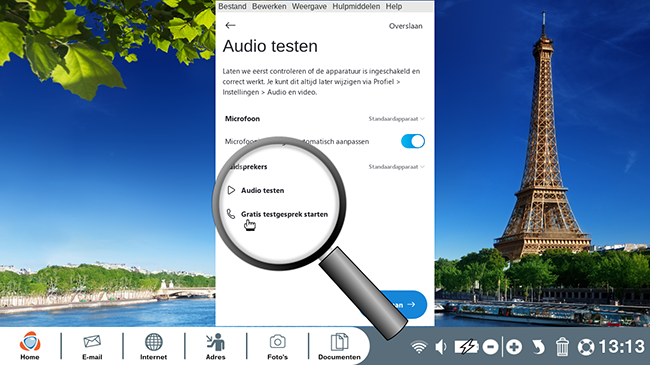Toggle automatic microphone adjustment switch
This screenshot has height=365, width=650.
(413, 141)
